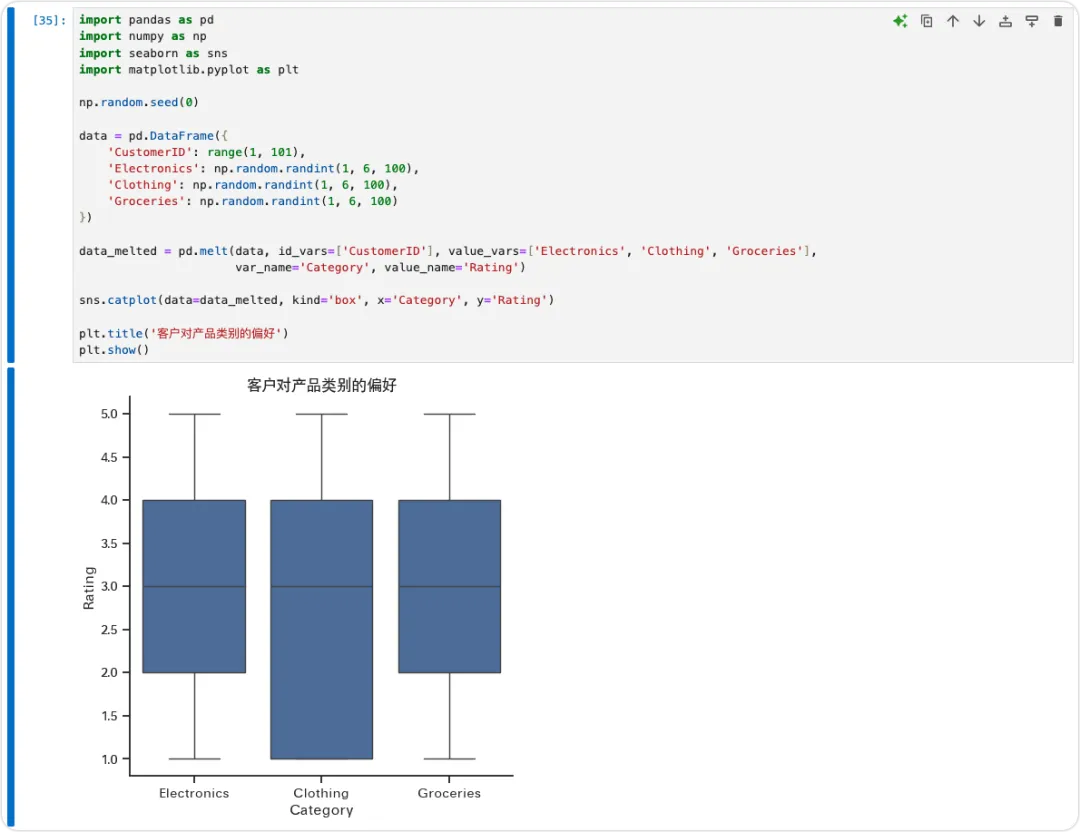Screen dimensions: 1080x832
Task: Click the 'Groceries' randint code line
Action: (x=252, y=202)
